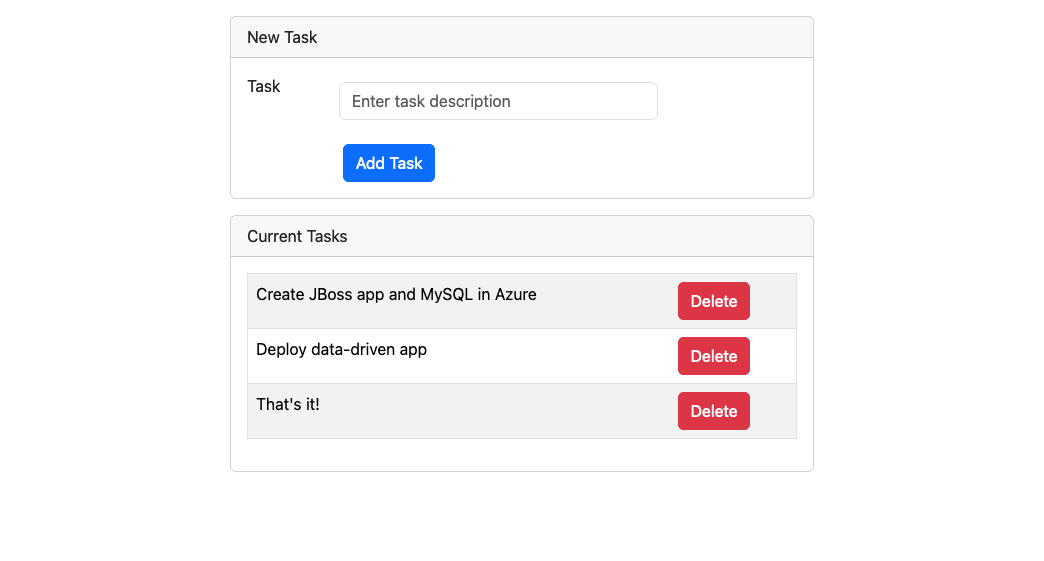Click the Enter task description field
The image size is (1044, 561).
click(498, 101)
